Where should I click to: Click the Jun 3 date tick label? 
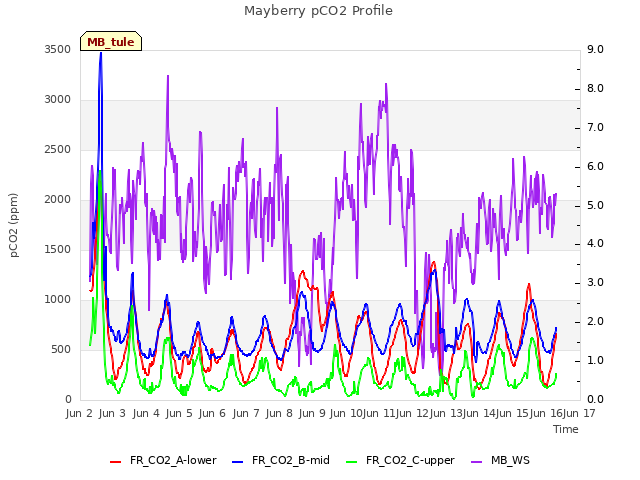112,413
